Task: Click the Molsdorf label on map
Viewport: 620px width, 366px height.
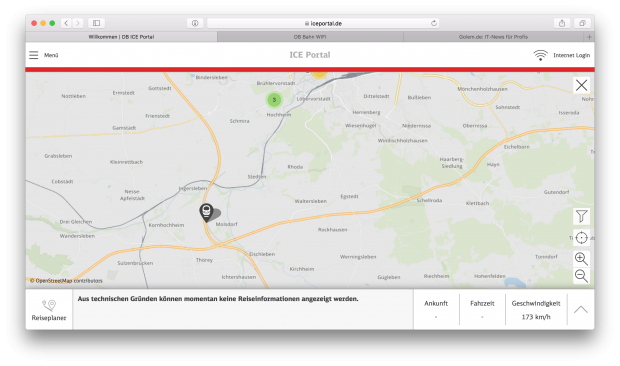Action: [x=227, y=224]
